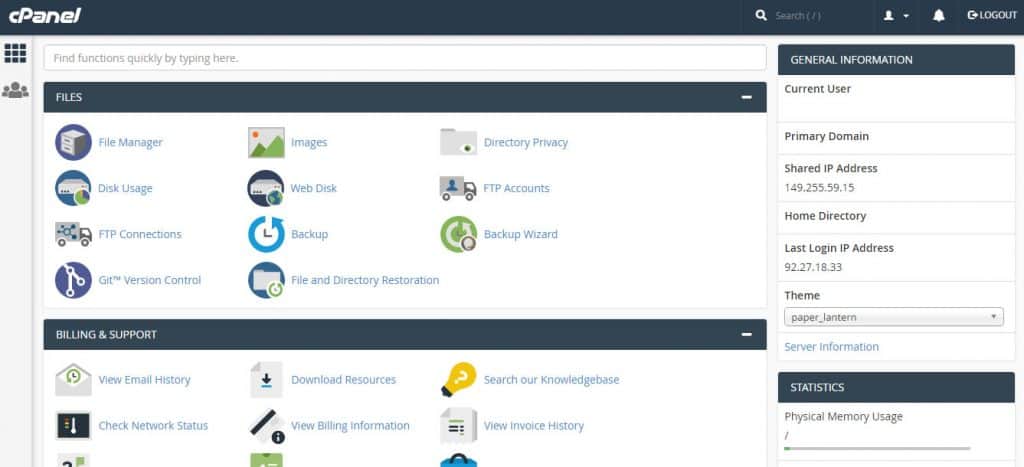Open the Web Disk icon
This screenshot has height=467, width=1024.
point(266,188)
